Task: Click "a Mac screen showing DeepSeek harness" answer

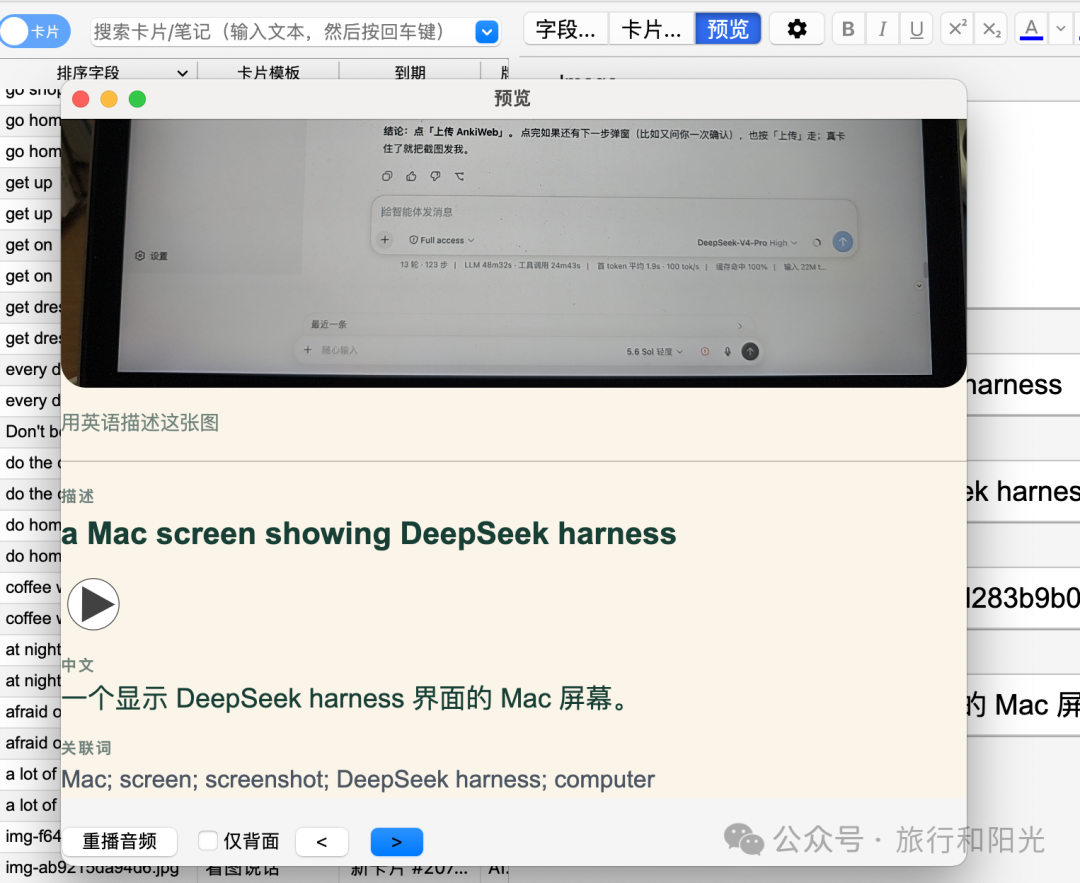Action: [369, 534]
